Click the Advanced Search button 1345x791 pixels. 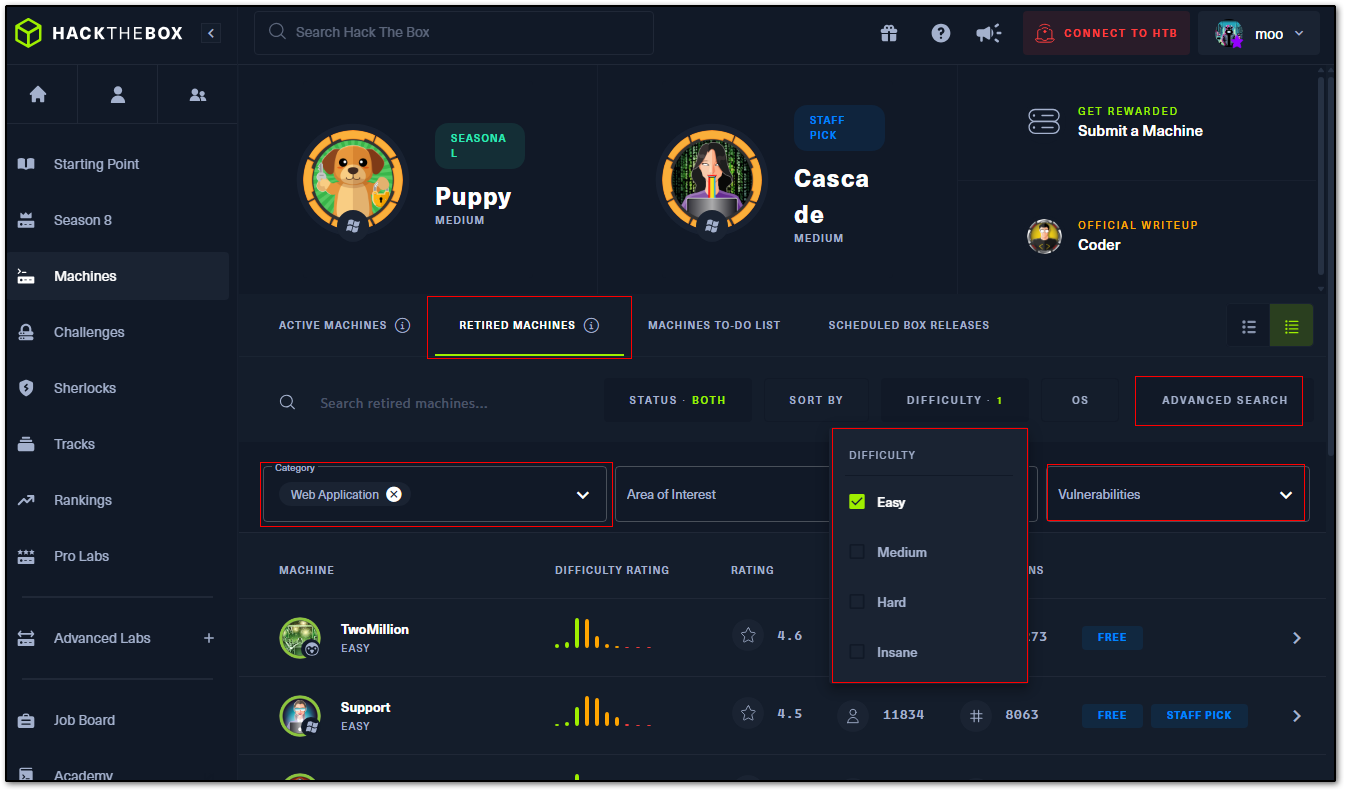(x=1219, y=400)
